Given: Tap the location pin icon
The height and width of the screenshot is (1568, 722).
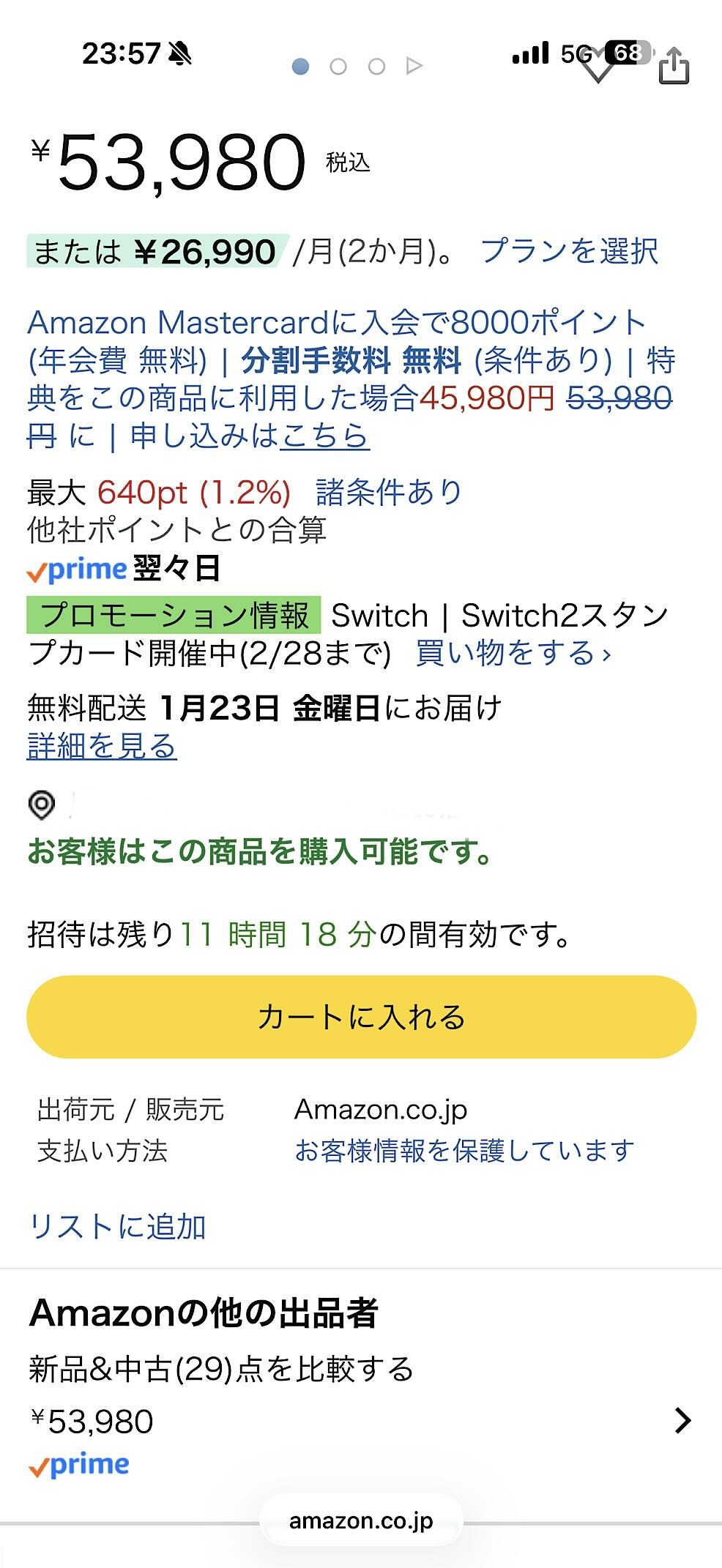Looking at the screenshot, I should [x=42, y=804].
